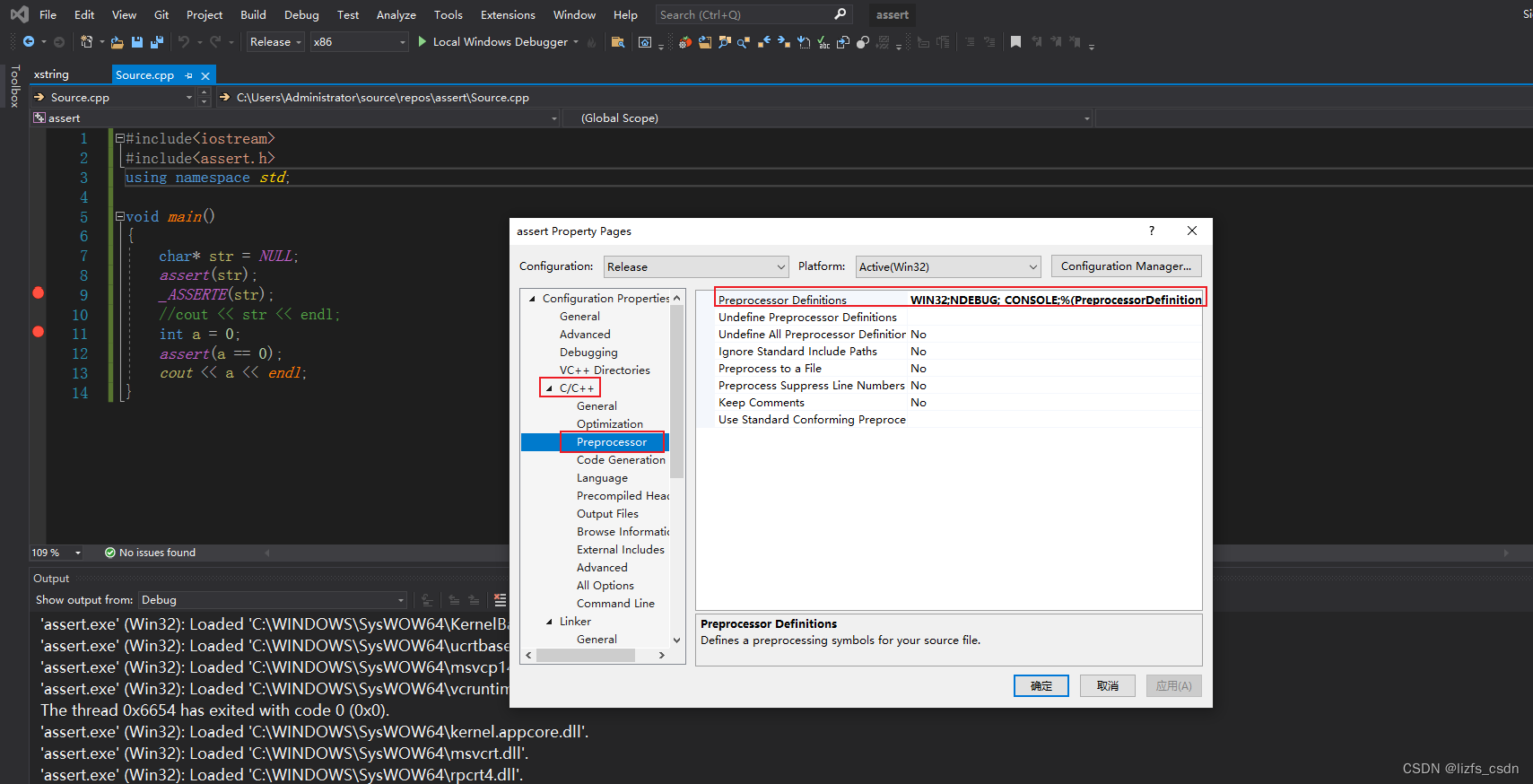Click the Navigate Backward arrow icon
Viewport: 1533px width, 784px height.
point(29,42)
